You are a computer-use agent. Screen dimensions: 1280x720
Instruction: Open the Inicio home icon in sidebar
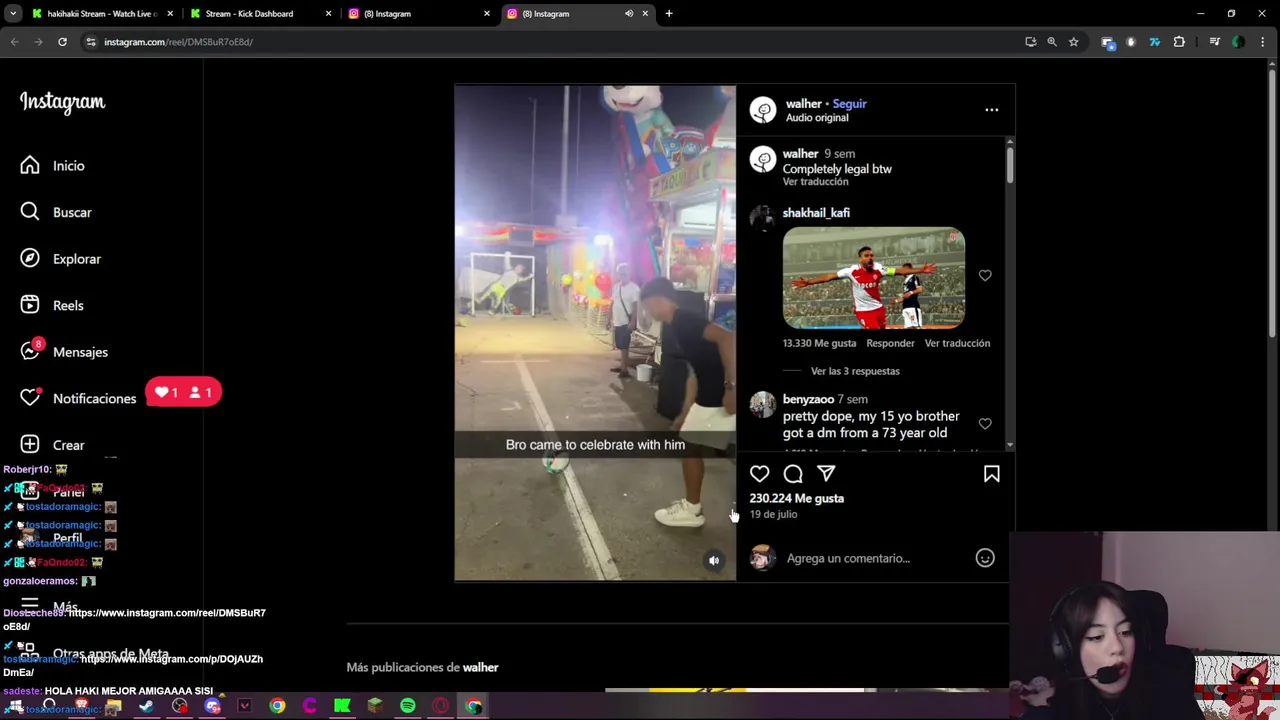click(x=30, y=166)
